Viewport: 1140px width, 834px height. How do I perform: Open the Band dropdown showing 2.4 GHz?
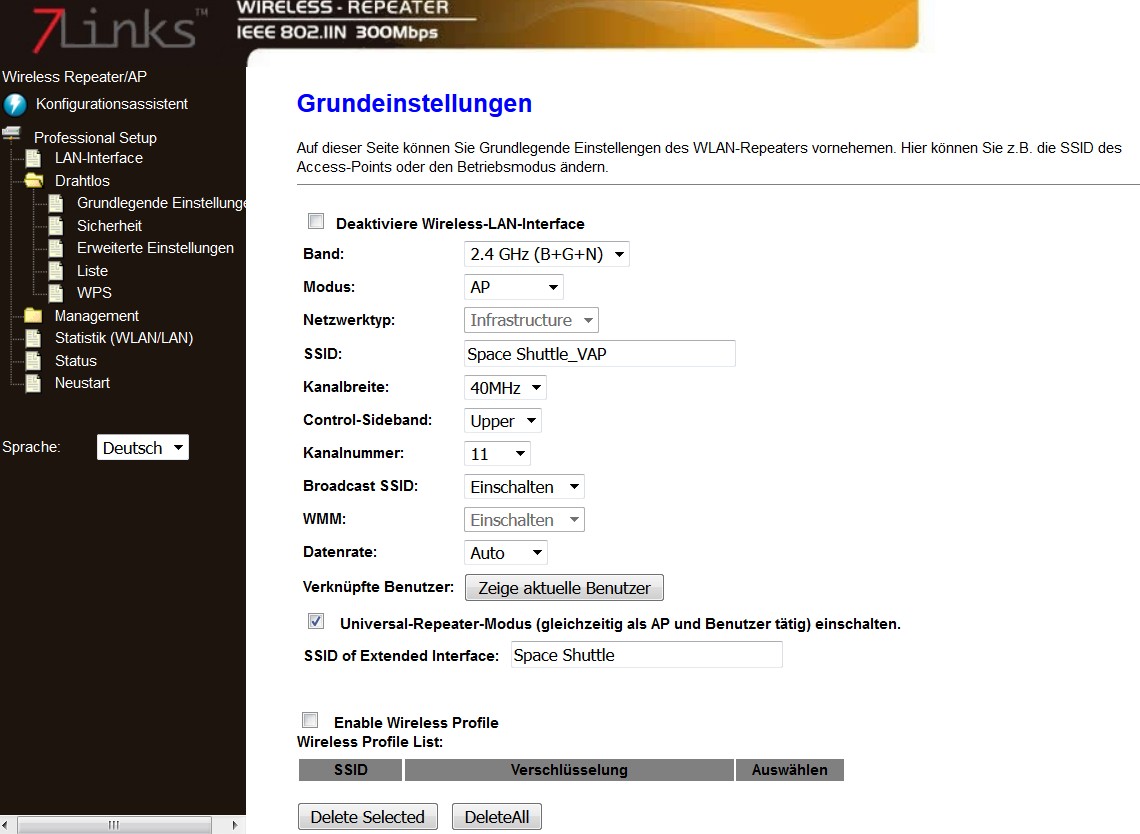546,254
